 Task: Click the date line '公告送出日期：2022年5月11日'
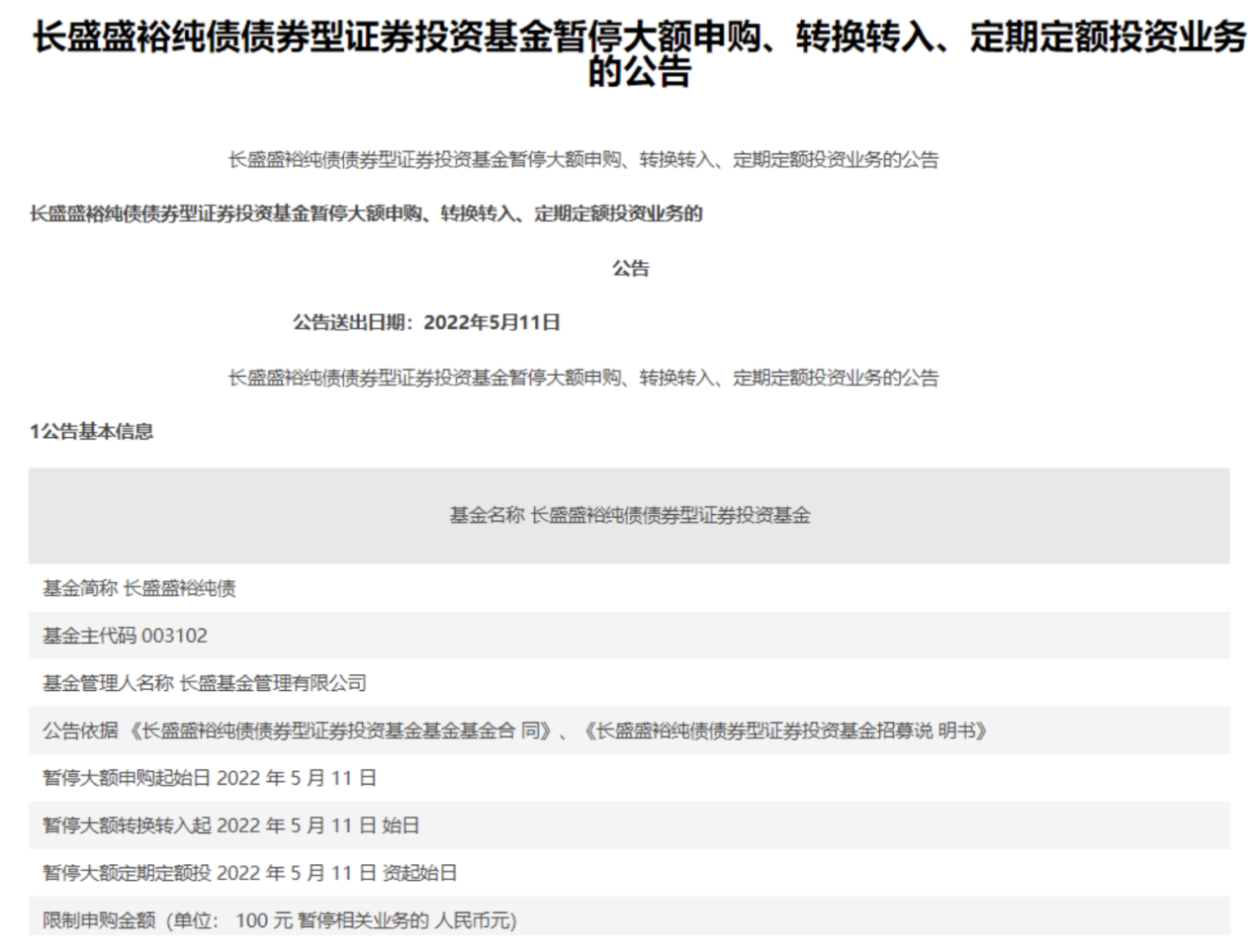coord(426,322)
